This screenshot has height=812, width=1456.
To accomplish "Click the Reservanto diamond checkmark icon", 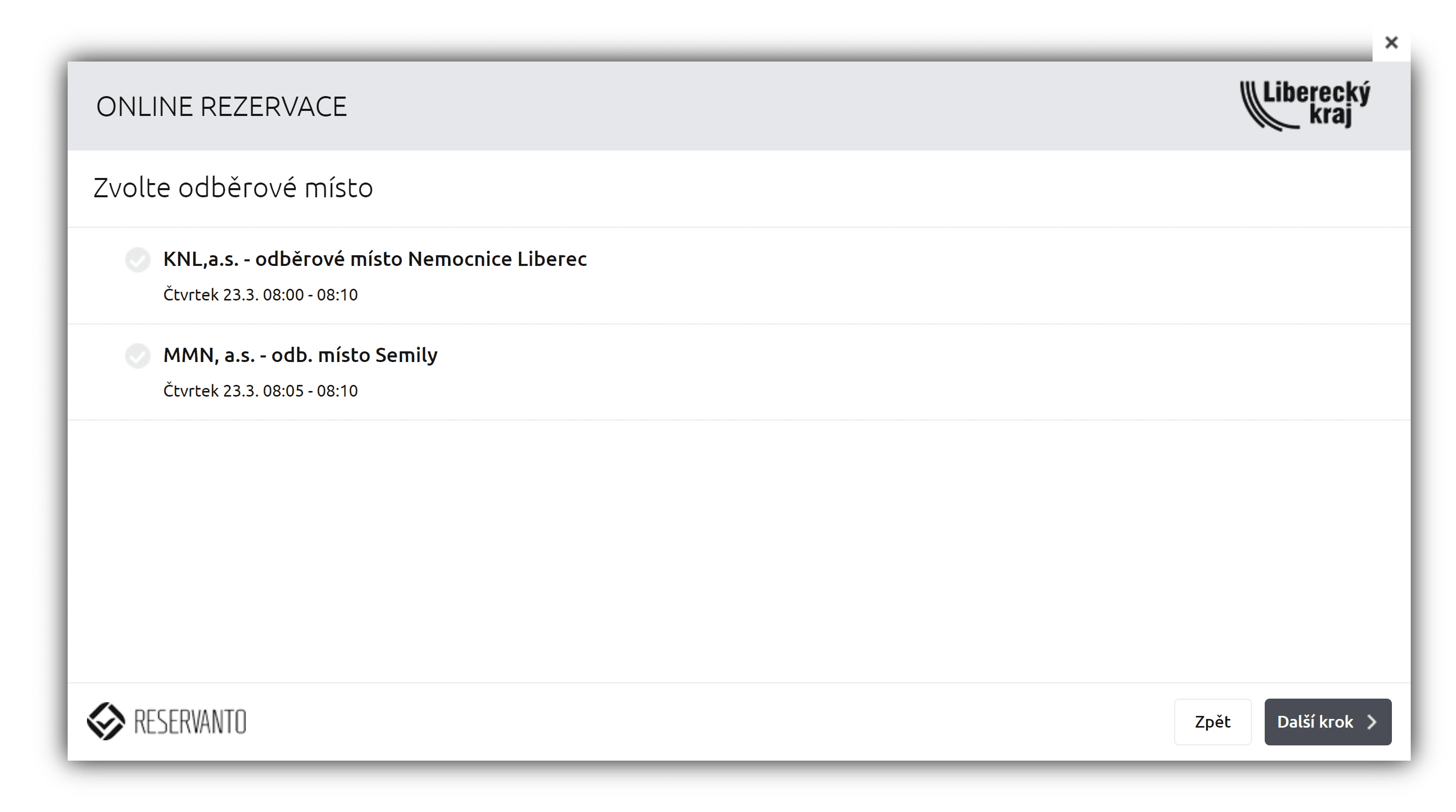I will pos(106,721).
